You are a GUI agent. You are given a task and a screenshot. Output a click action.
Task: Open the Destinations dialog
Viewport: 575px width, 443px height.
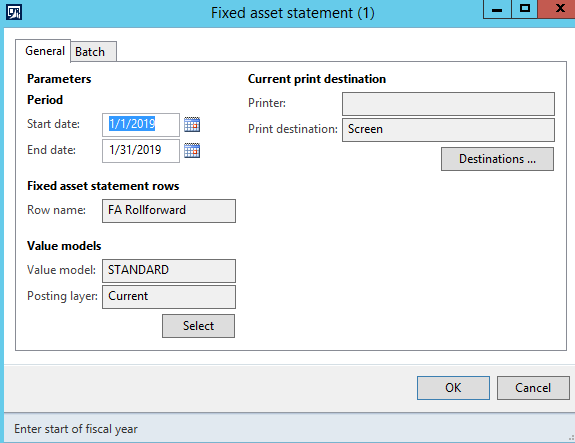497,159
